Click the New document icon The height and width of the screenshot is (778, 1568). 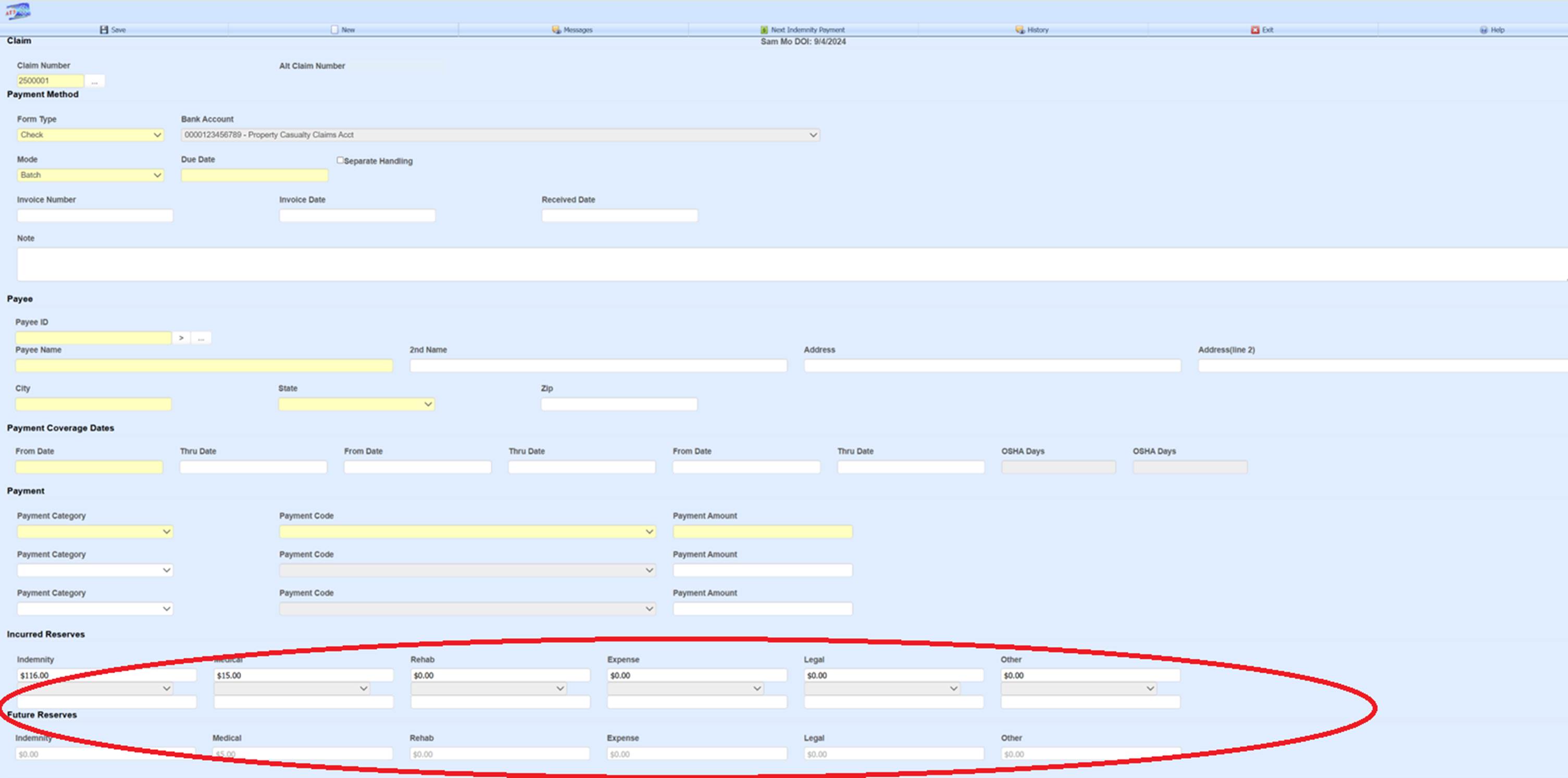[334, 30]
